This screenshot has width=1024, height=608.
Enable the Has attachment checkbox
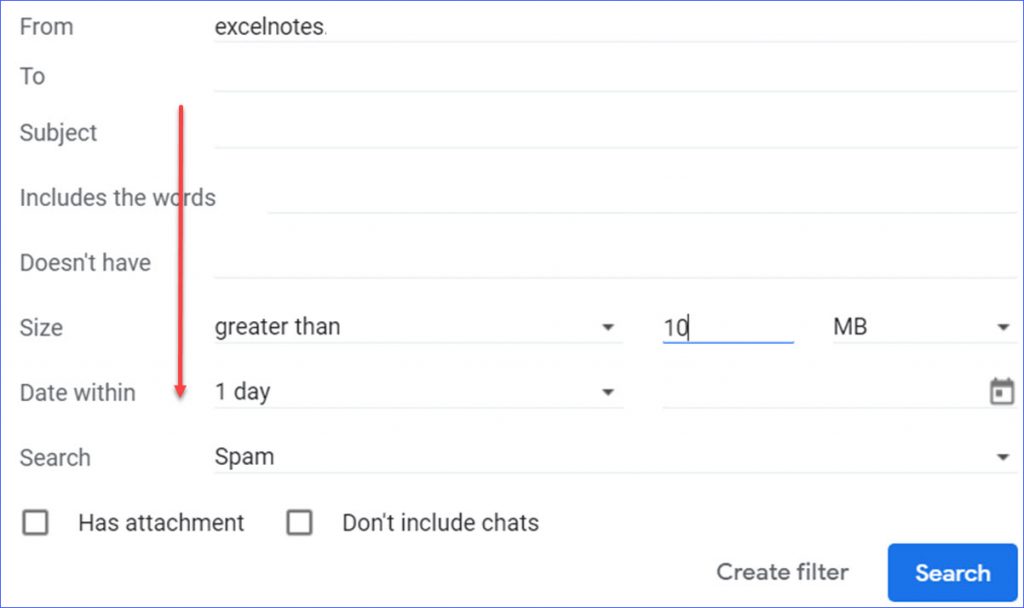pos(36,523)
